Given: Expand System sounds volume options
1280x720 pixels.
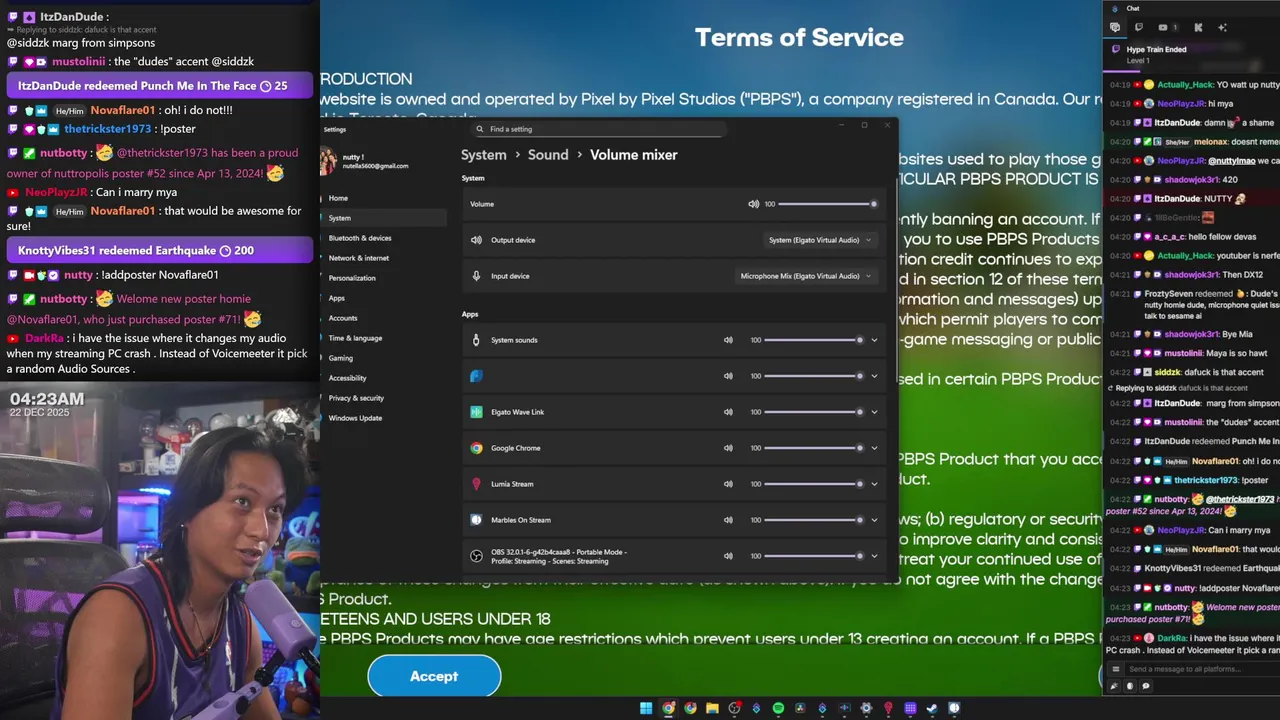Looking at the screenshot, I should click(874, 340).
